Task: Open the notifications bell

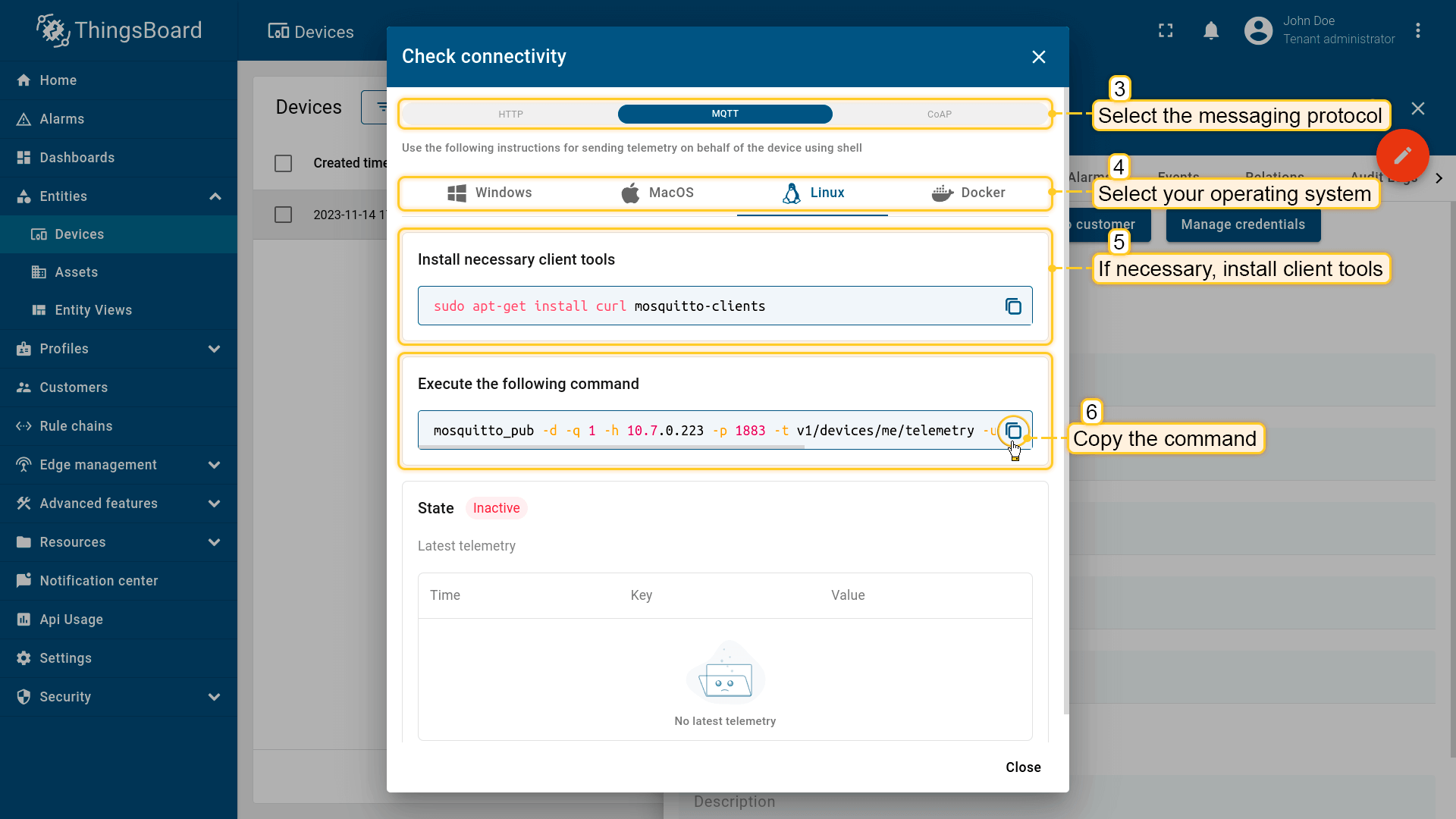Action: [x=1211, y=31]
